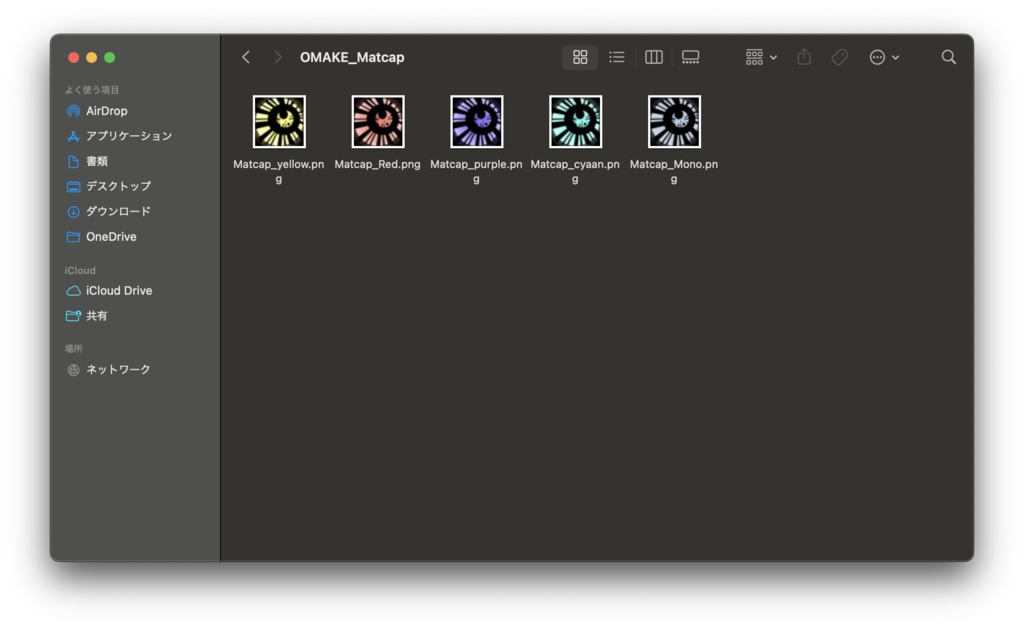Switch to gallery view

(690, 57)
